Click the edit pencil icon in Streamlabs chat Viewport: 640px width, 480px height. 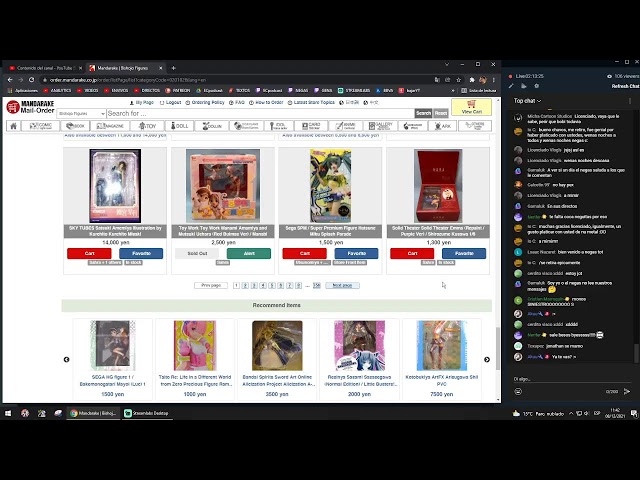511,86
